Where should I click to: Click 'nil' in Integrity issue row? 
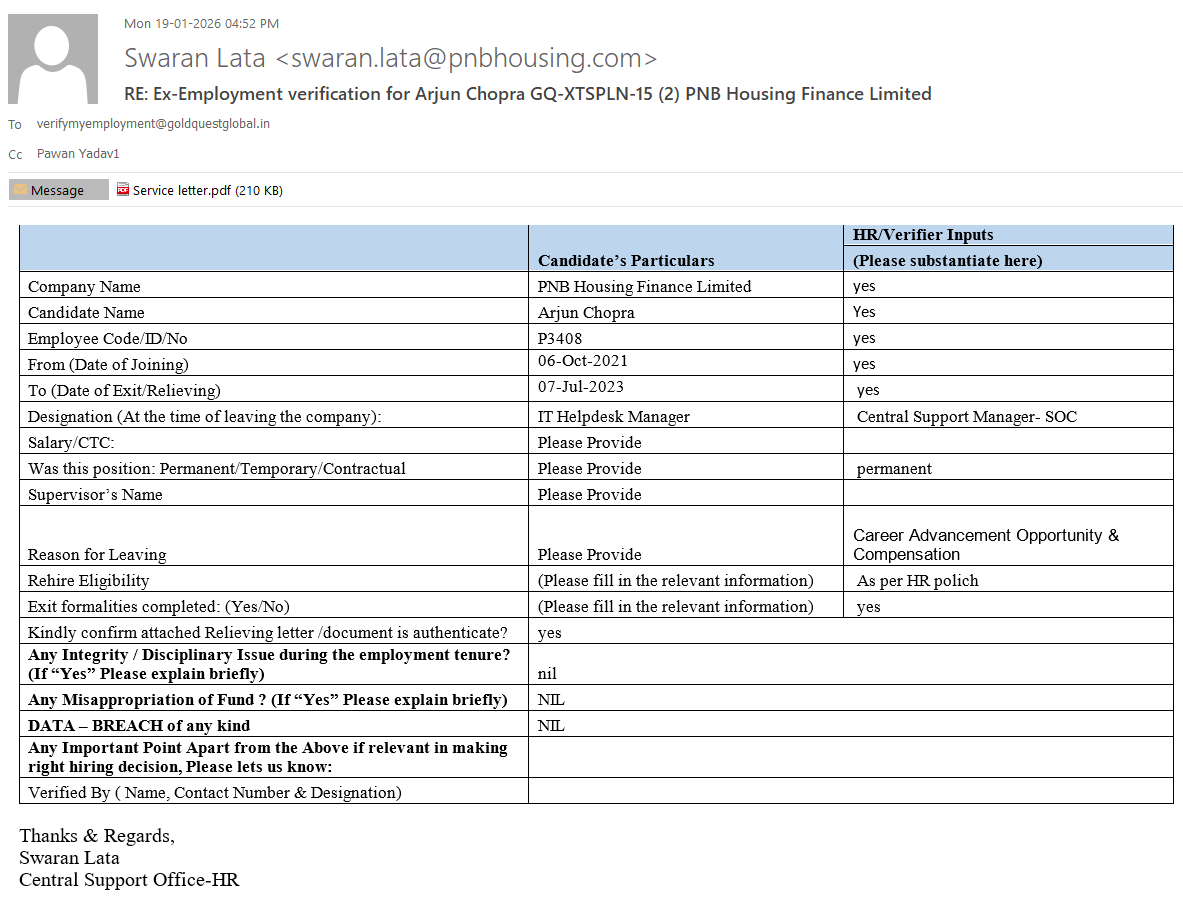(x=547, y=674)
